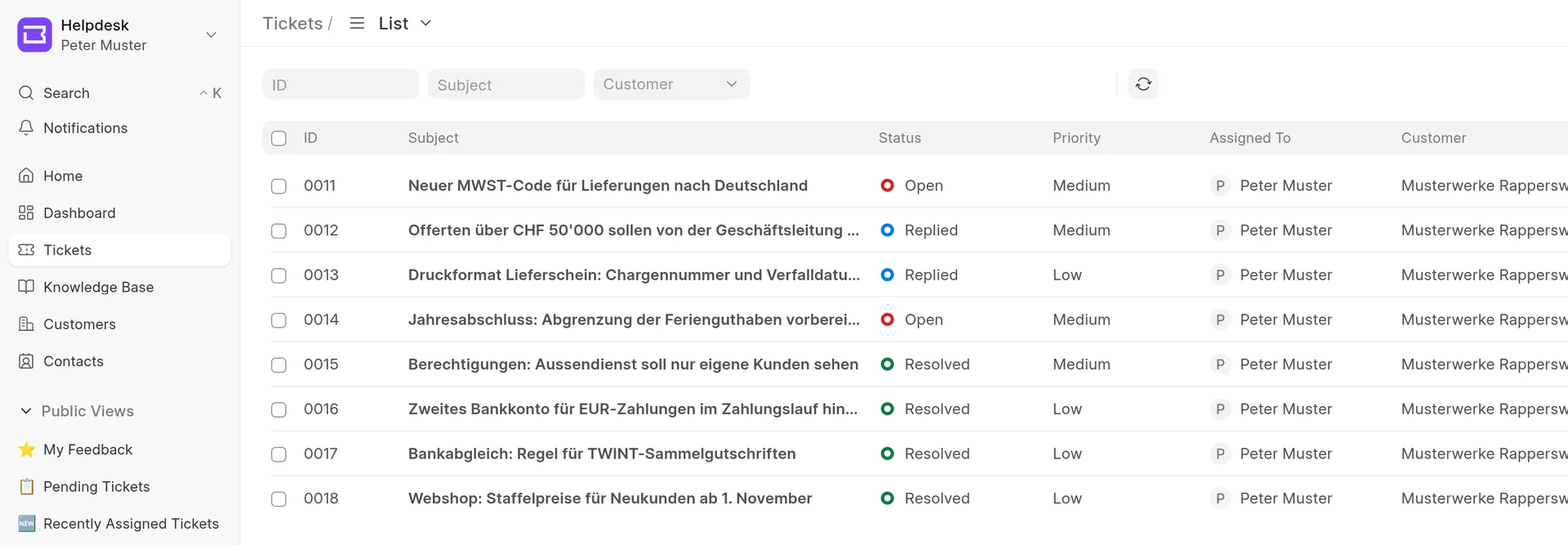The image size is (1568, 545).
Task: Click the ID filter input field
Action: (x=341, y=84)
